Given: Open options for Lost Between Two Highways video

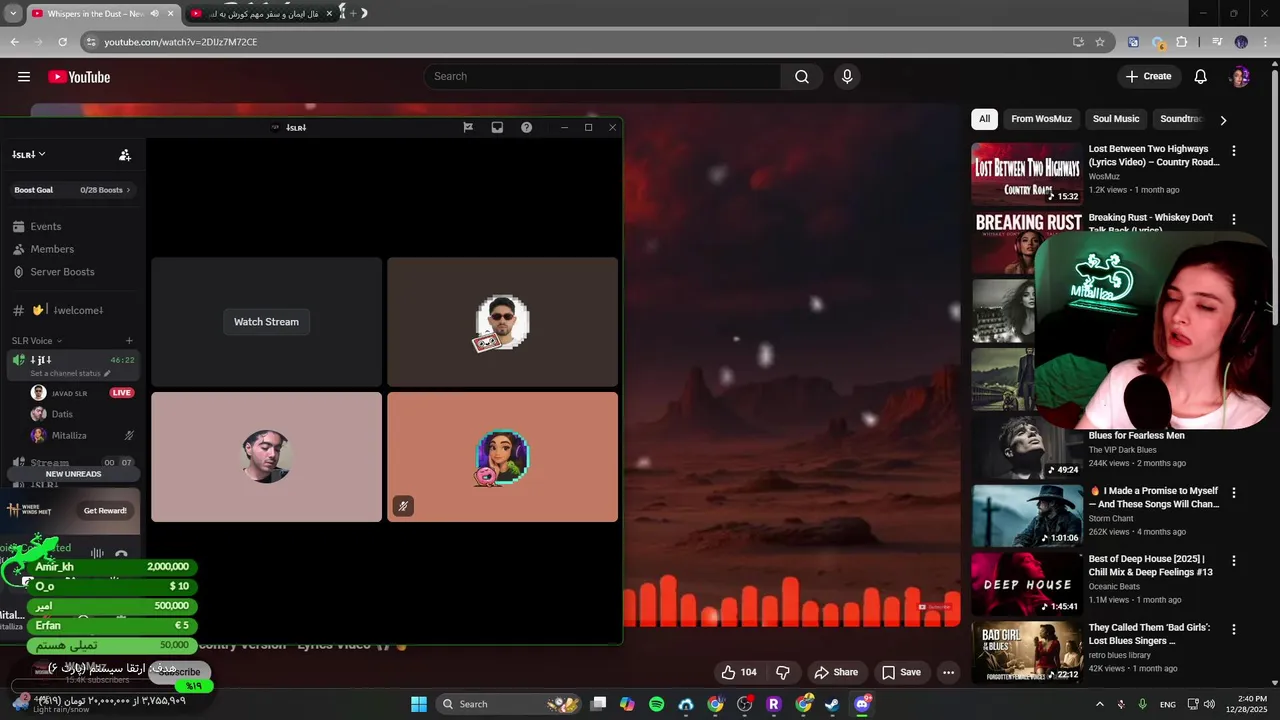Looking at the screenshot, I should pos(1233,151).
